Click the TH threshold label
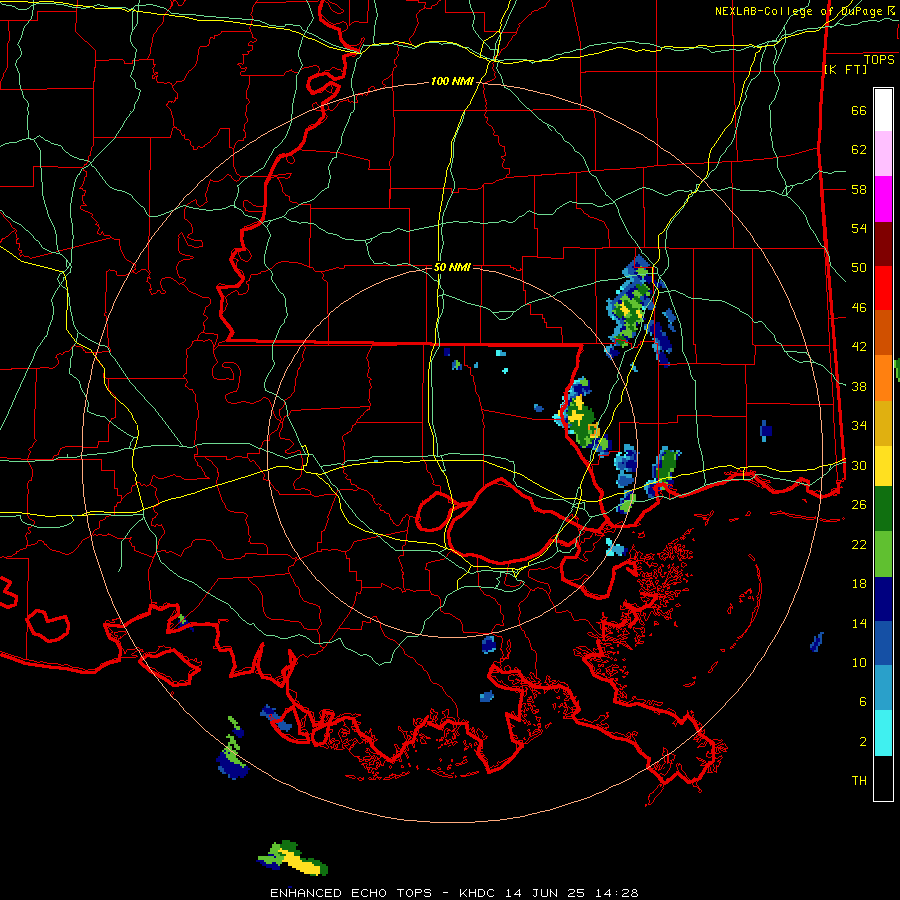The width and height of the screenshot is (900, 900). click(x=859, y=780)
